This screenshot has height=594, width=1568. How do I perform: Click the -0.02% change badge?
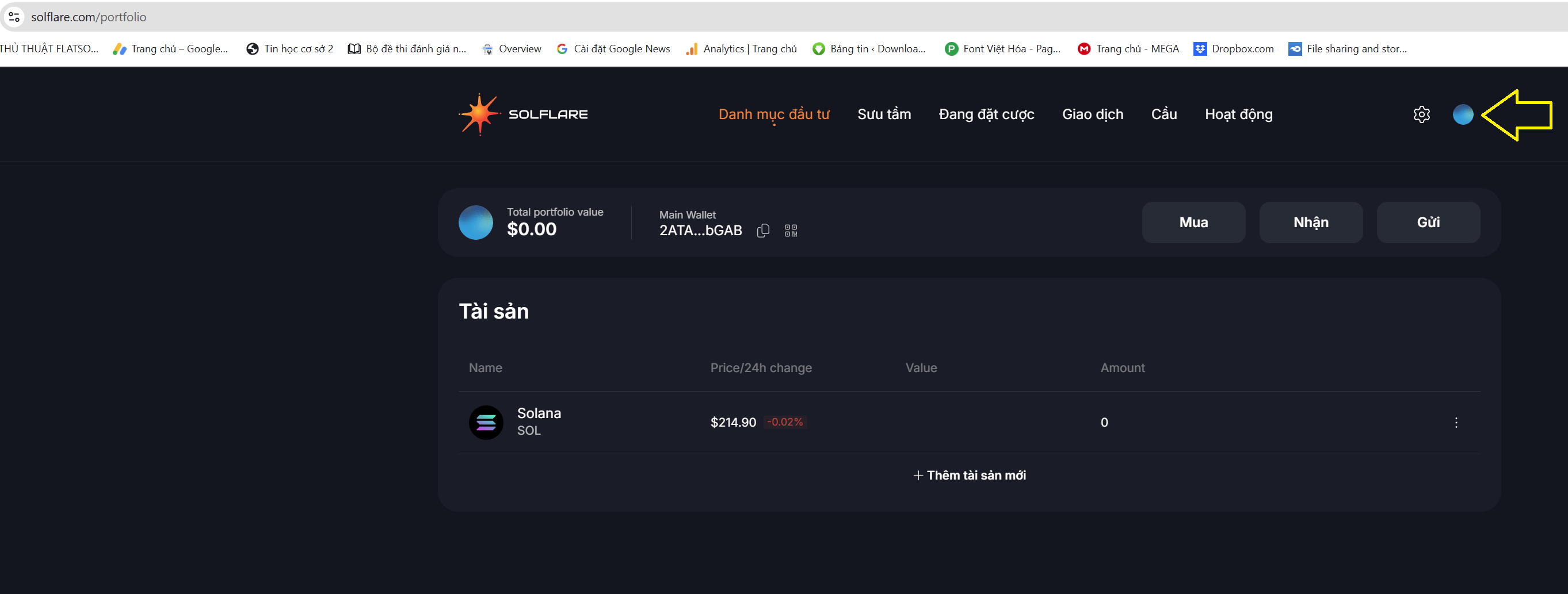[785, 422]
